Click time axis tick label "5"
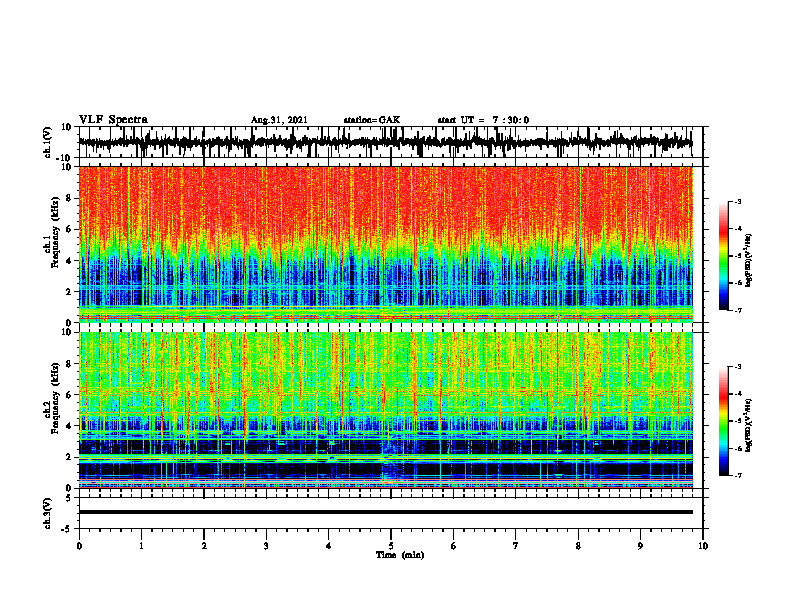The height and width of the screenshot is (612, 792). click(391, 546)
